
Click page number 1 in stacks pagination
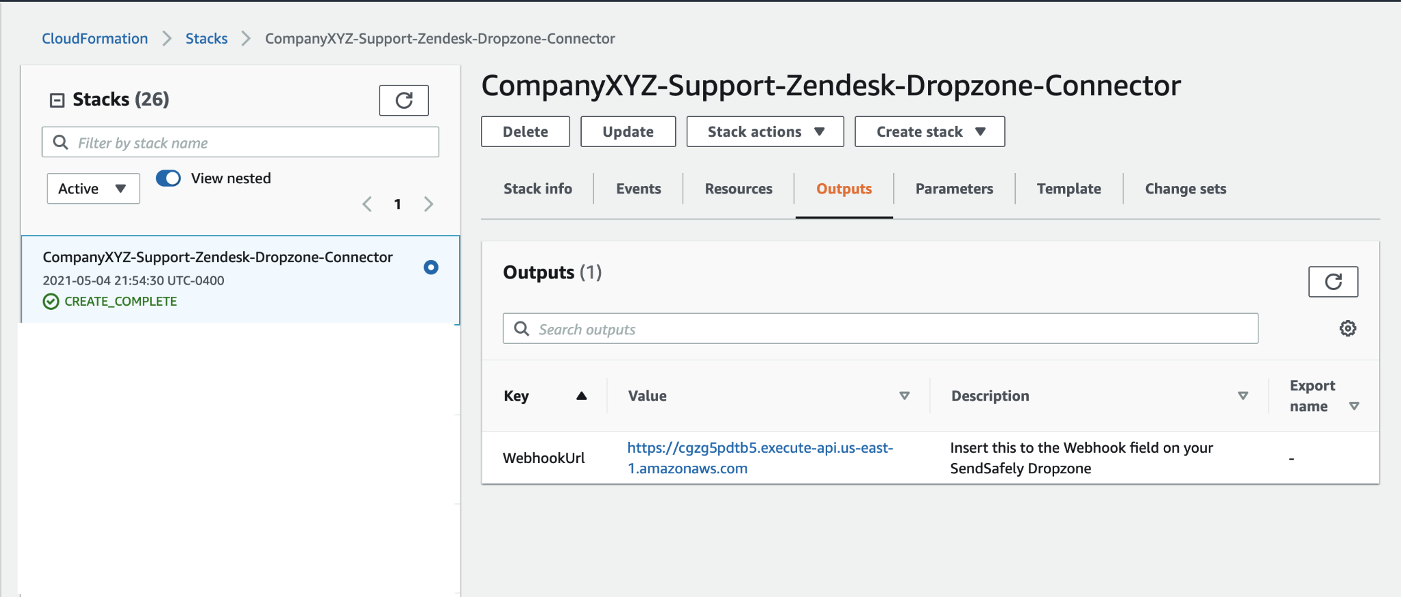(397, 204)
